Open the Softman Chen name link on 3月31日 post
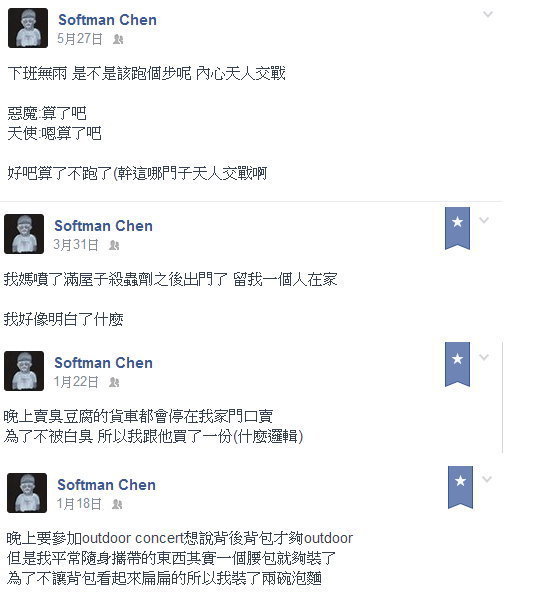This screenshot has width=538, height=600. pyautogui.click(x=103, y=226)
